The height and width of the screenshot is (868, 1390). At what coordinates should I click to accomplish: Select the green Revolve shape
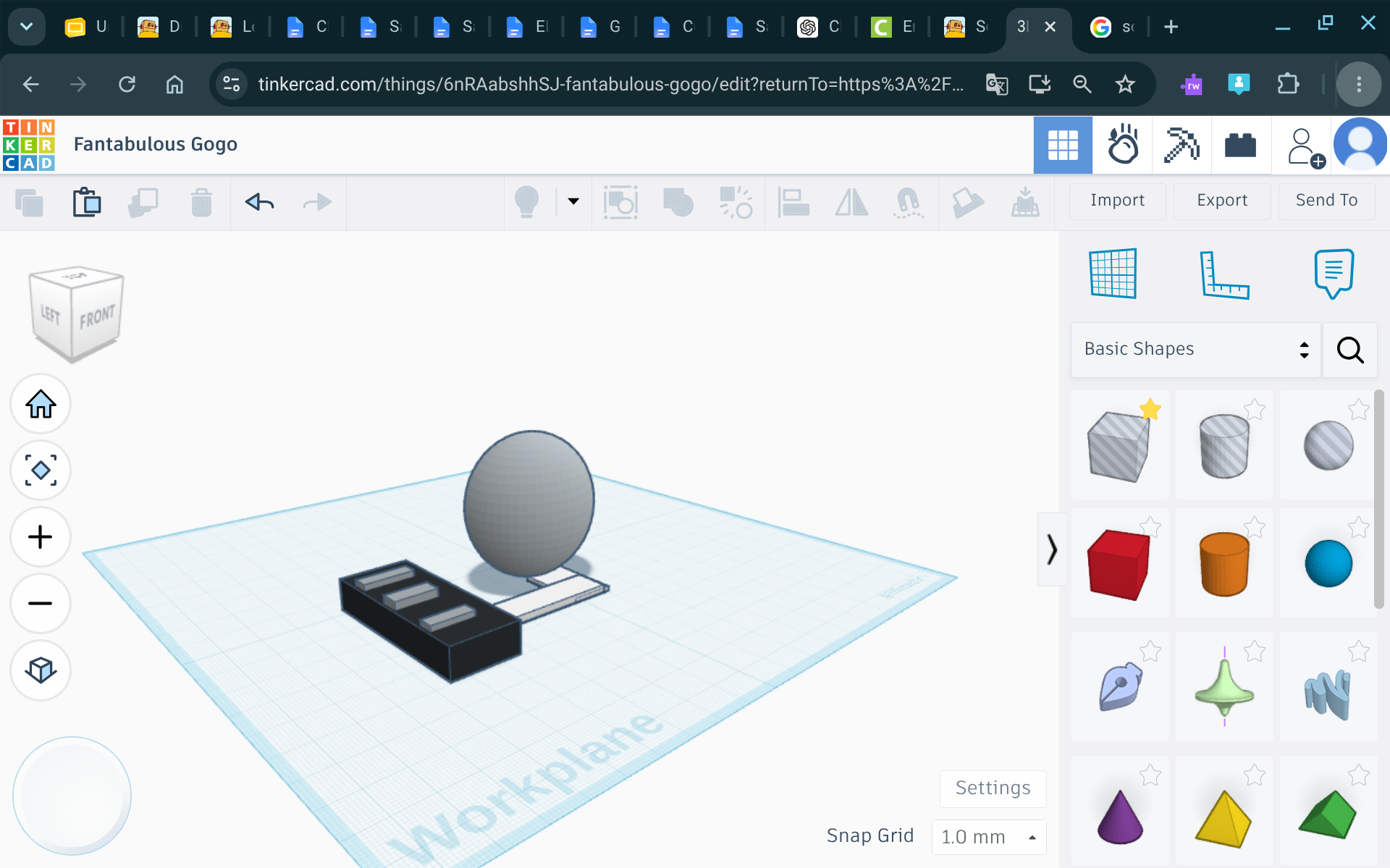tap(1224, 688)
